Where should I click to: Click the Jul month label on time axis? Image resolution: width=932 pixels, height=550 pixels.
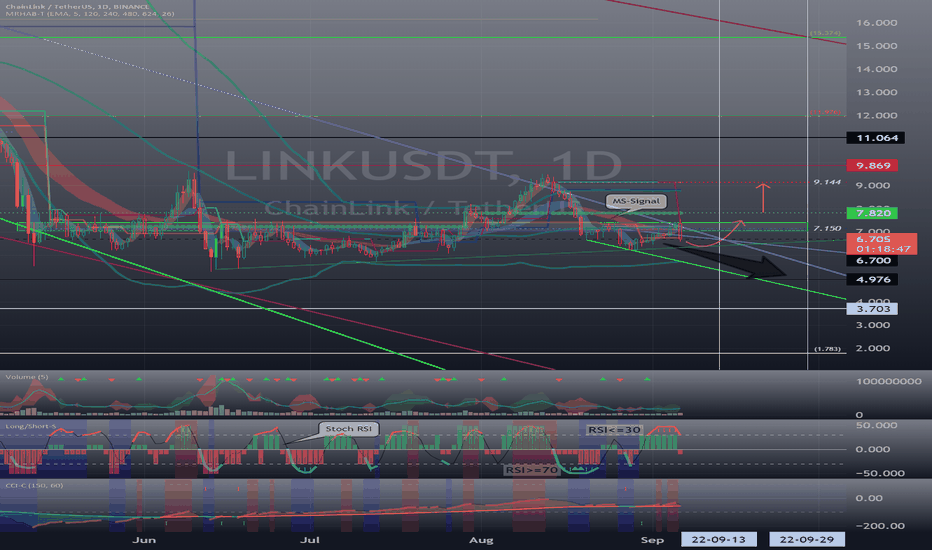click(310, 540)
